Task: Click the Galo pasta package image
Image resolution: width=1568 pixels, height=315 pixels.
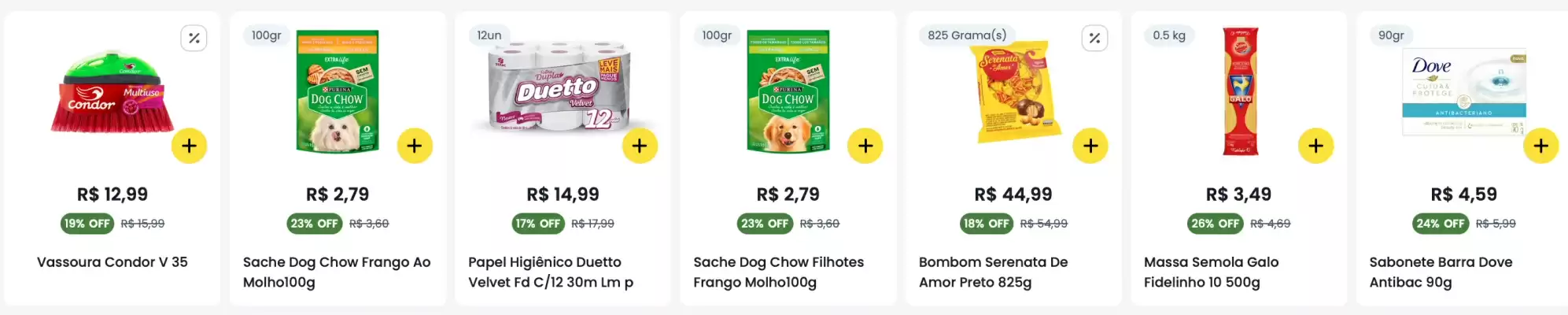Action: pos(1240,91)
